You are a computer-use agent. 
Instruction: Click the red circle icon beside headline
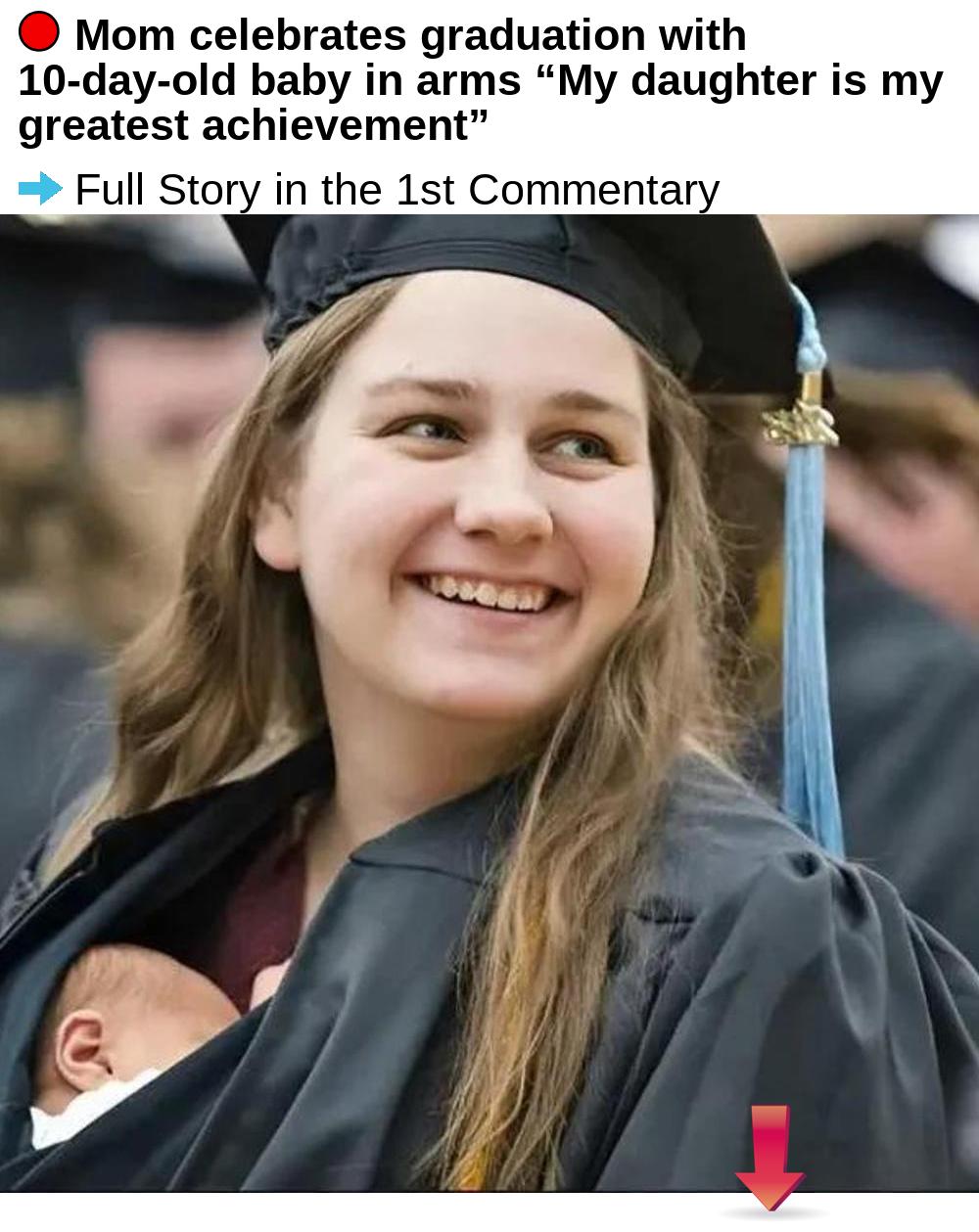tap(39, 31)
